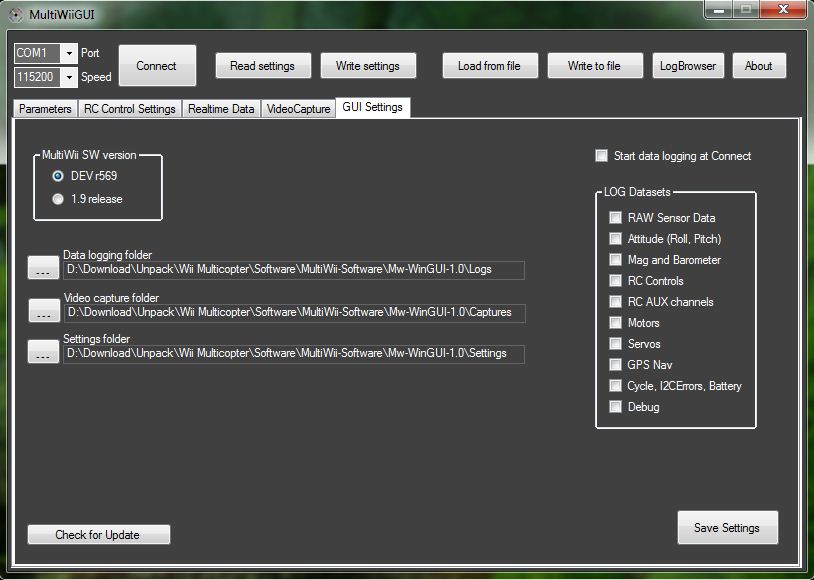Minimize the MultiWiiGUI window

tap(718, 9)
